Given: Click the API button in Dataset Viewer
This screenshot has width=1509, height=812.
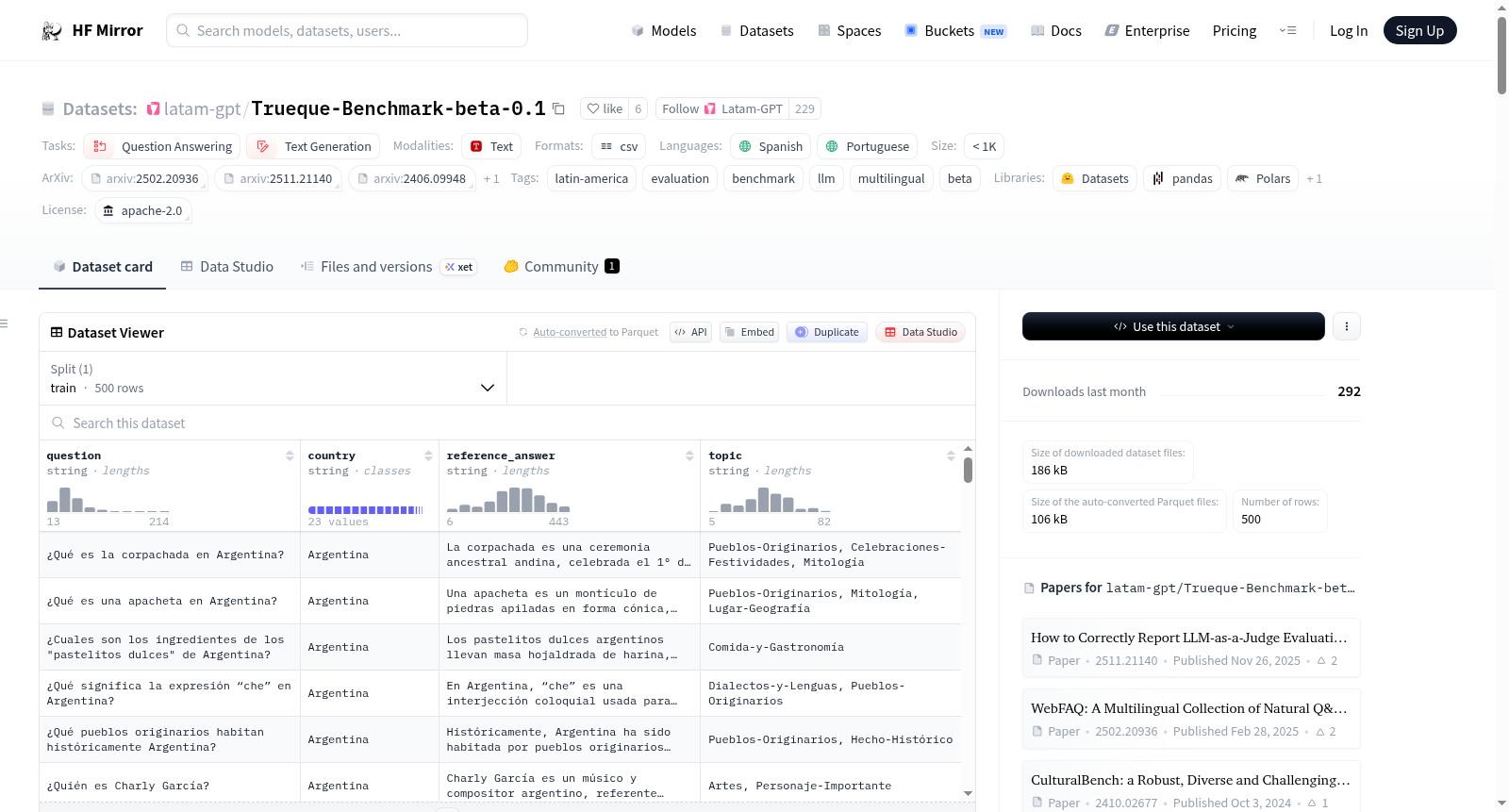Looking at the screenshot, I should tap(690, 332).
